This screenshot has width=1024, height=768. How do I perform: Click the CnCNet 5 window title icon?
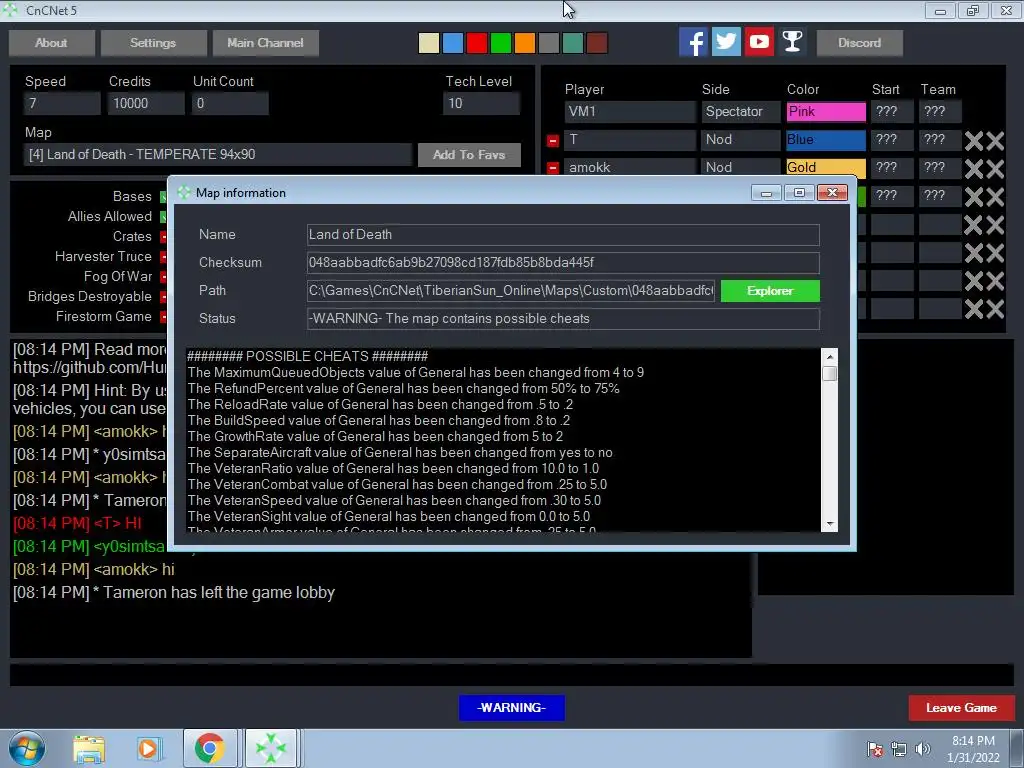[x=10, y=10]
